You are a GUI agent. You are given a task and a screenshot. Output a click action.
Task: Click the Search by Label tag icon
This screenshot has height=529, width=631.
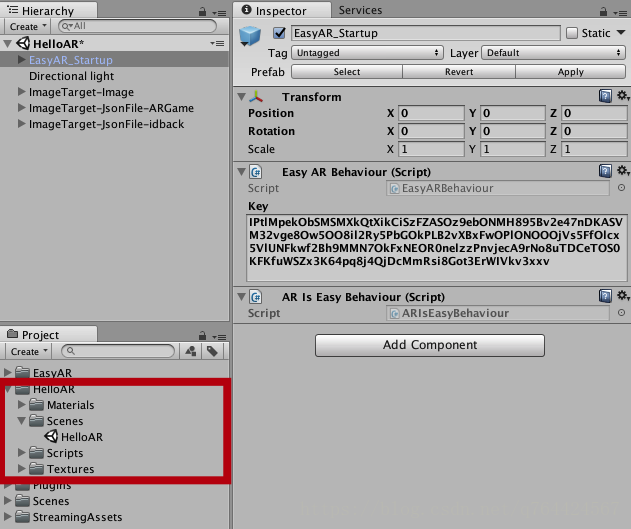tap(212, 351)
